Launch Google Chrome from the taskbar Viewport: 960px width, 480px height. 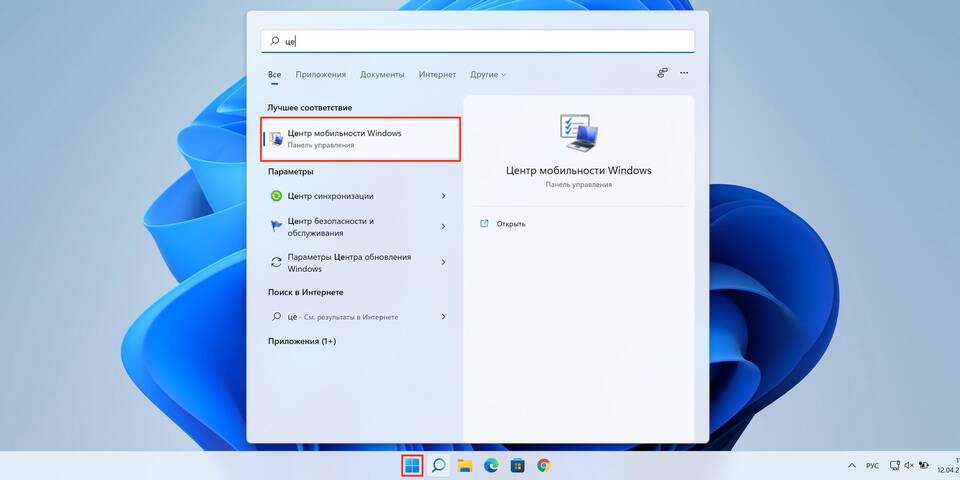click(x=543, y=466)
